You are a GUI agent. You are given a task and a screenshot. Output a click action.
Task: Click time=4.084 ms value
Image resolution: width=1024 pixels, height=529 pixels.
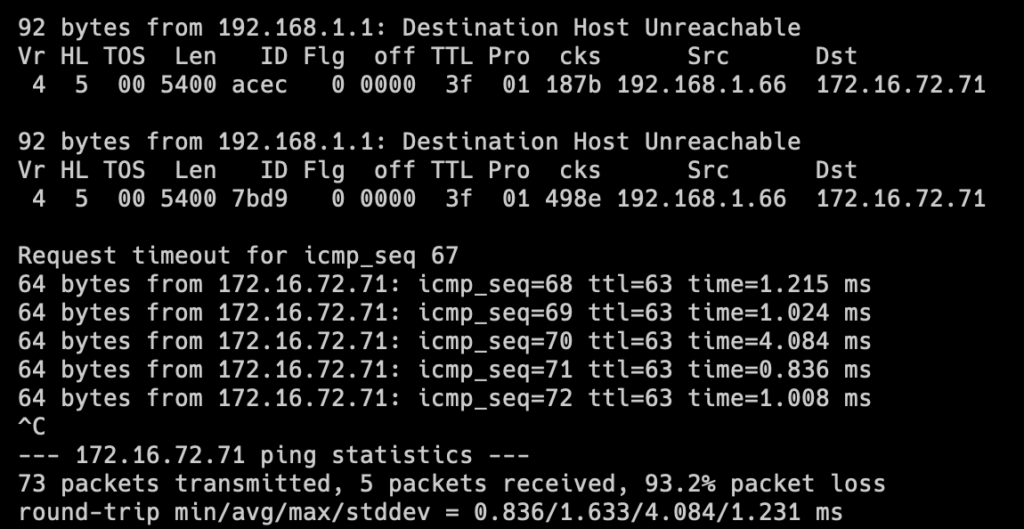(x=779, y=341)
